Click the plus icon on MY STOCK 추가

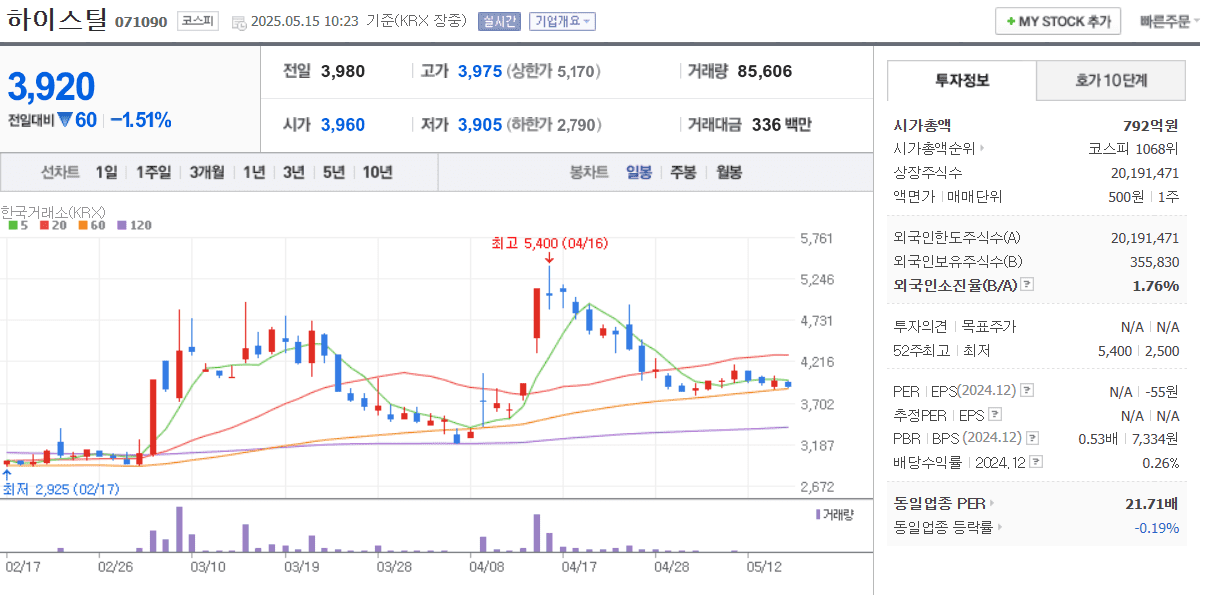coord(1011,21)
